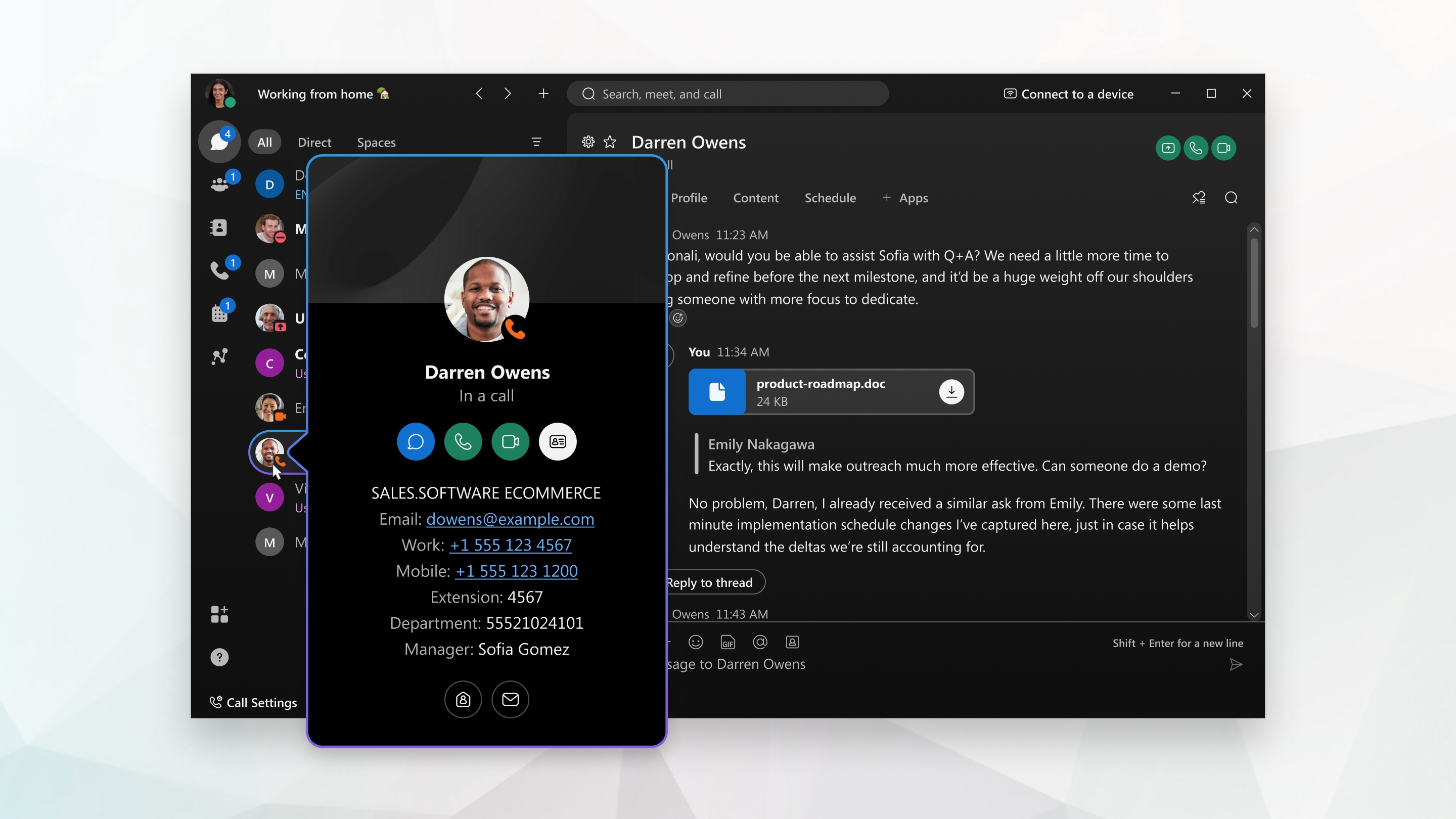This screenshot has width=1456, height=819.
Task: Click the envelope email icon on card
Action: (x=510, y=699)
